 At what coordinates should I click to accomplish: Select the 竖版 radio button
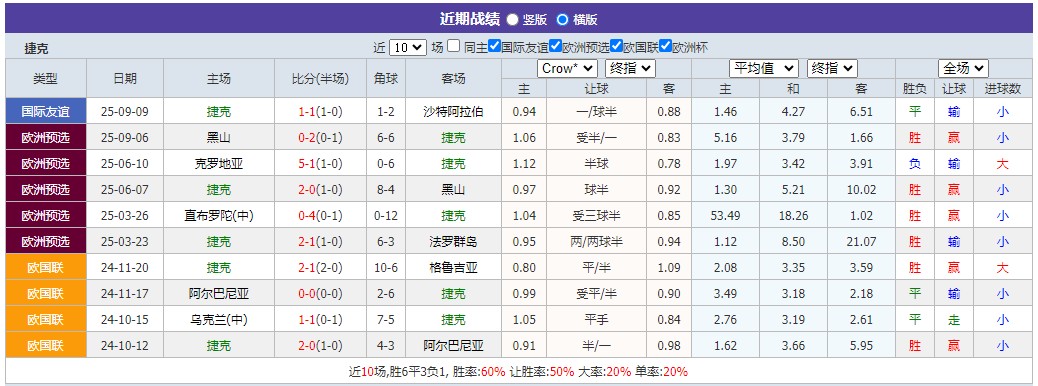pos(512,19)
